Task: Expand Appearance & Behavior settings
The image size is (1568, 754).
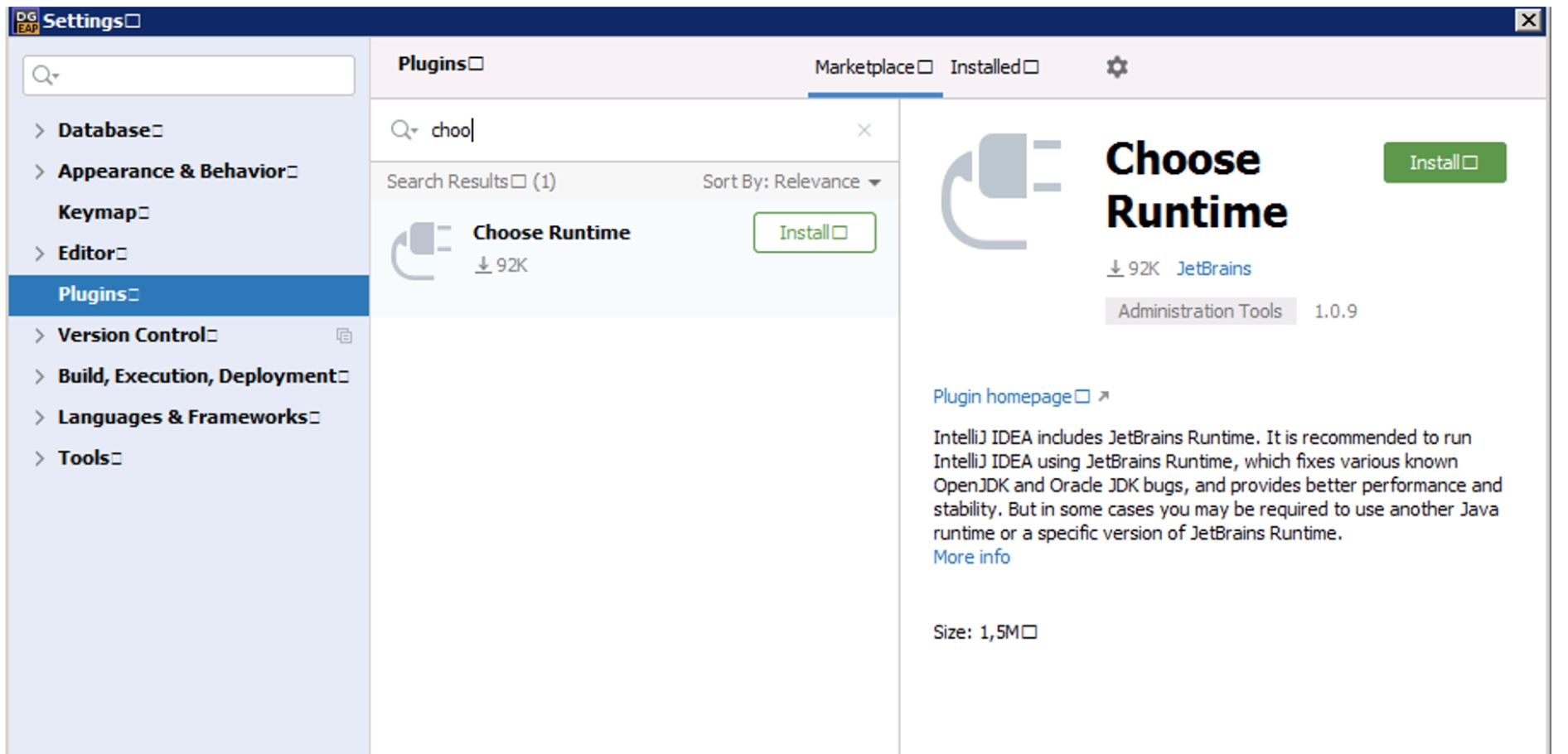Action: (x=39, y=172)
